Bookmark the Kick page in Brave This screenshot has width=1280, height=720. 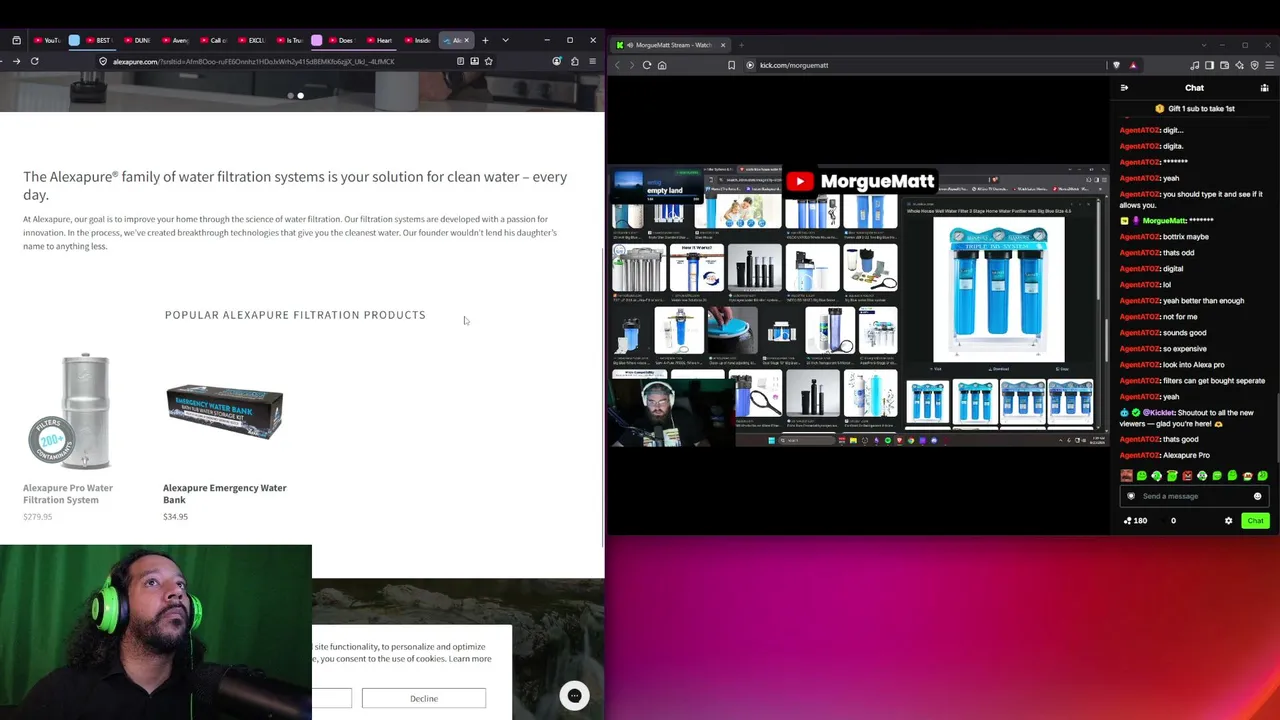pyautogui.click(x=732, y=65)
